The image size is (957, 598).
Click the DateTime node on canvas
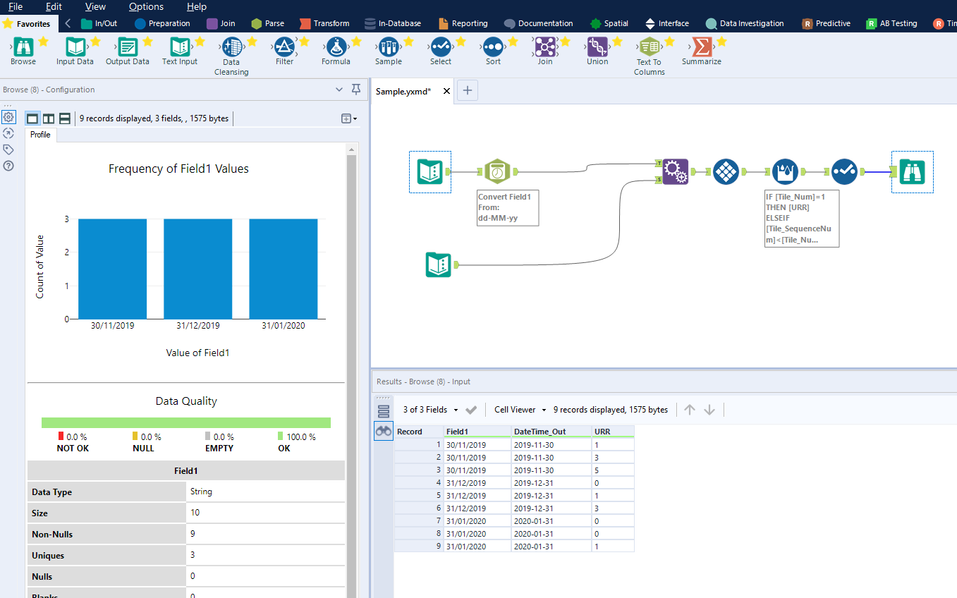click(x=497, y=172)
